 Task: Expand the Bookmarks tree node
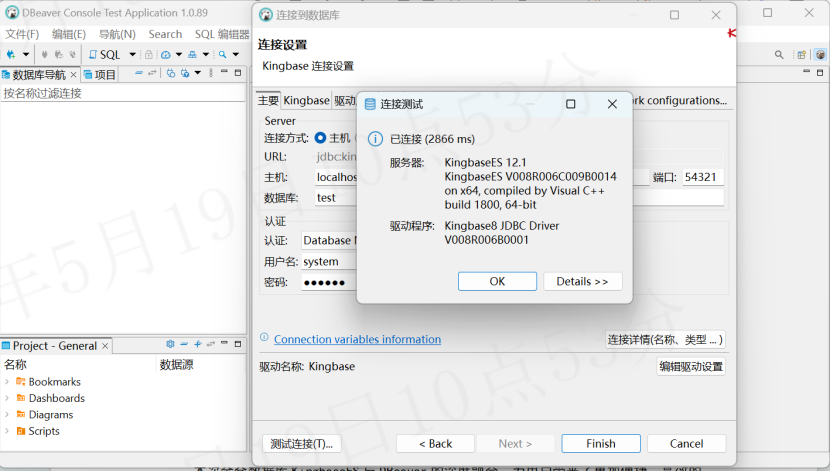pyautogui.click(x=7, y=382)
